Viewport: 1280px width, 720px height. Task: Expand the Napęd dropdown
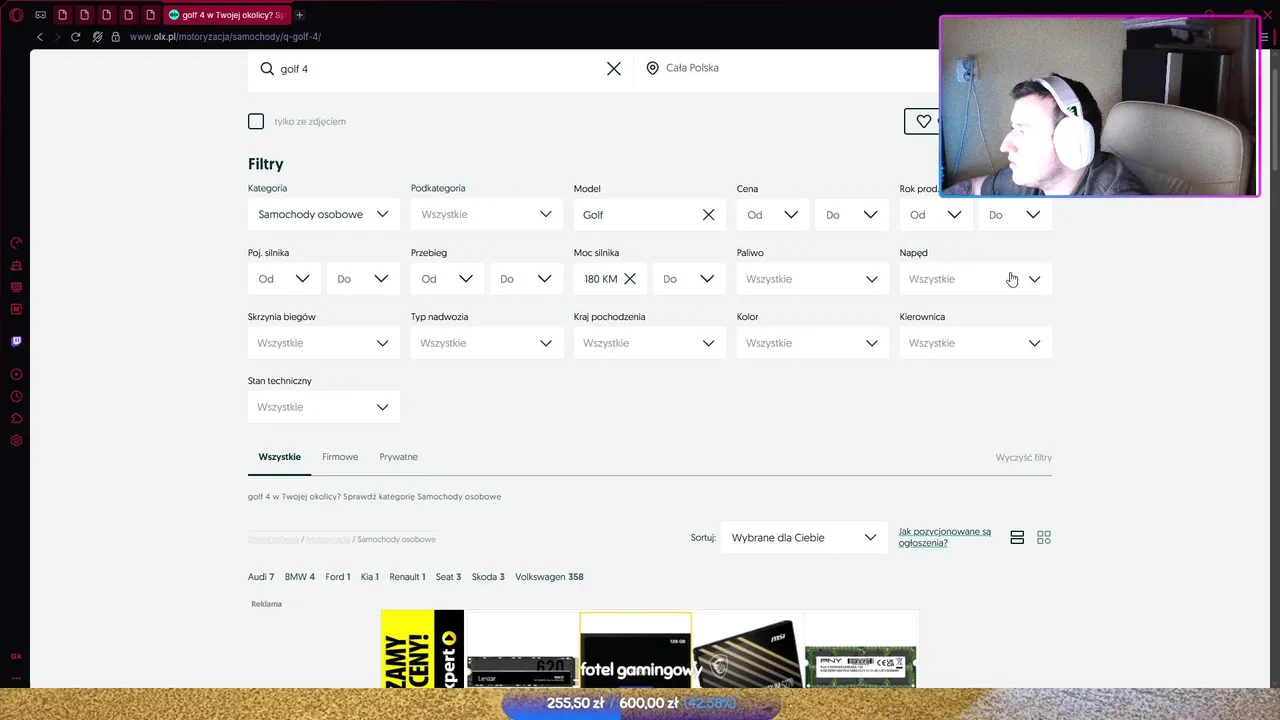point(976,278)
